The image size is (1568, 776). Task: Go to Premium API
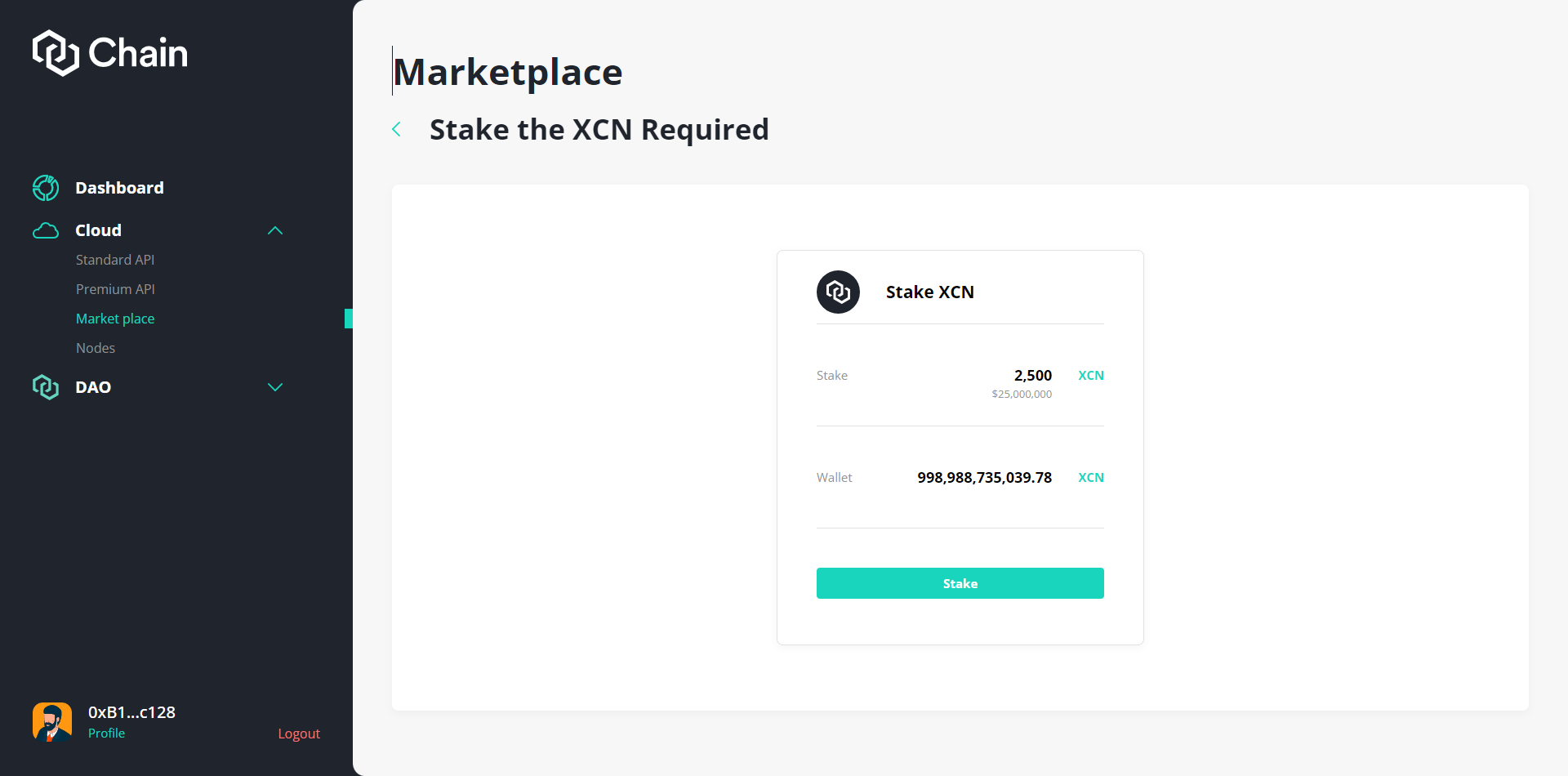(x=115, y=289)
